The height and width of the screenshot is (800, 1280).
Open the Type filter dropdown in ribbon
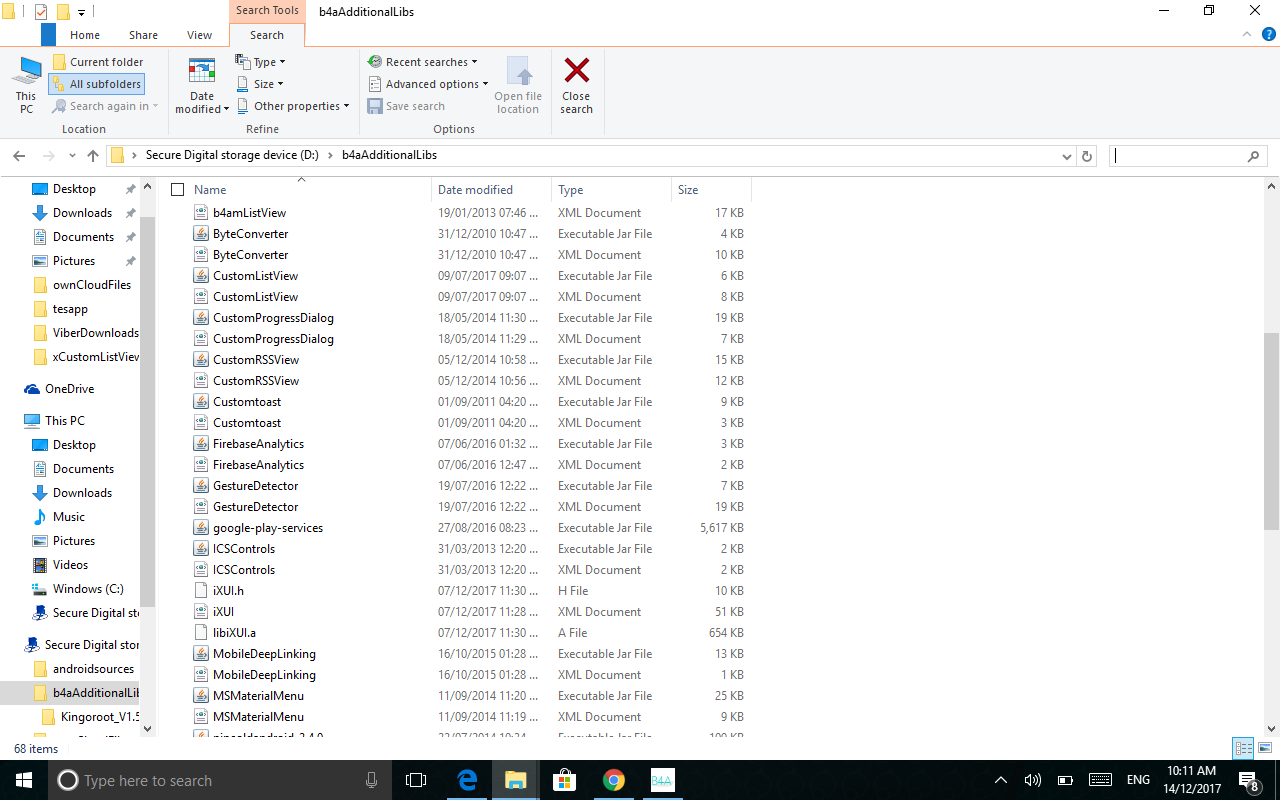(x=261, y=62)
